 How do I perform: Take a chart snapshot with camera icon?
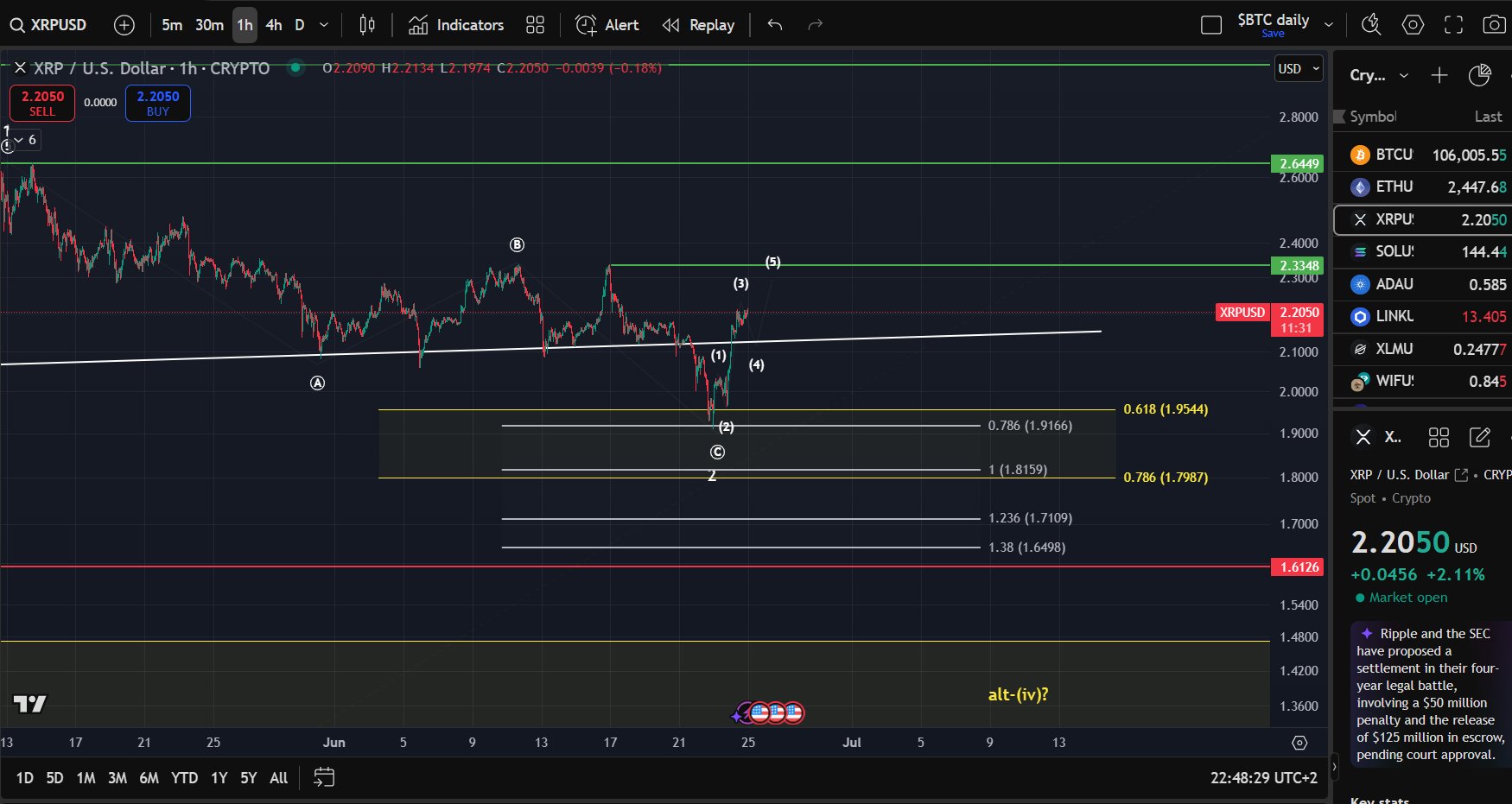click(1494, 25)
